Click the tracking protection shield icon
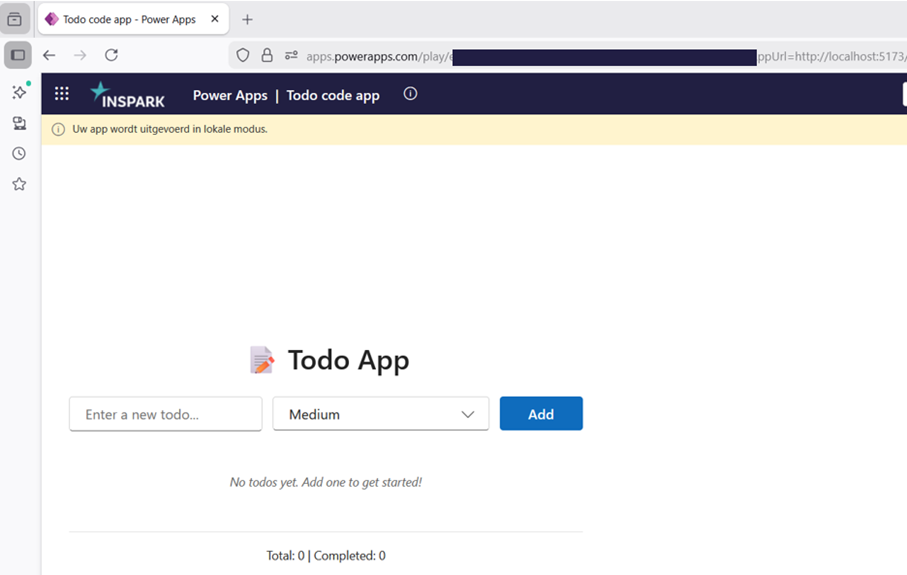The height and width of the screenshot is (575, 907). tap(243, 56)
